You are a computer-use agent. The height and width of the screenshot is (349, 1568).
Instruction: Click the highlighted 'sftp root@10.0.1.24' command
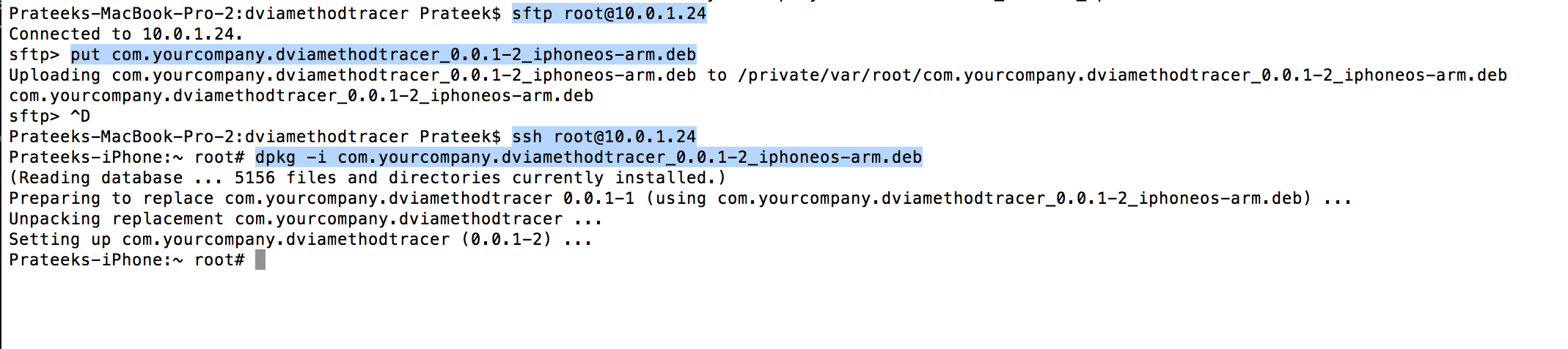[609, 13]
